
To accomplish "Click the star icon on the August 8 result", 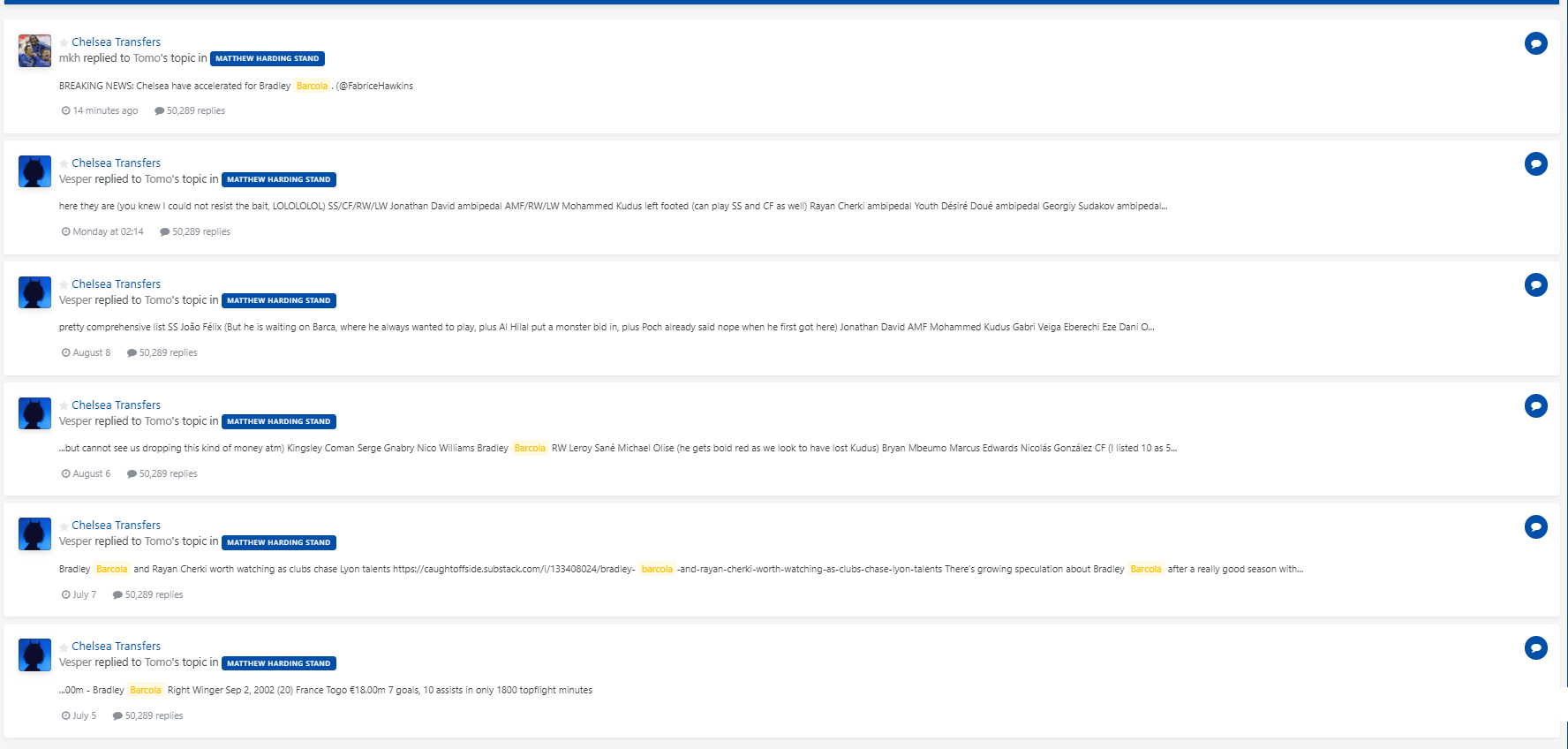I will point(64,284).
